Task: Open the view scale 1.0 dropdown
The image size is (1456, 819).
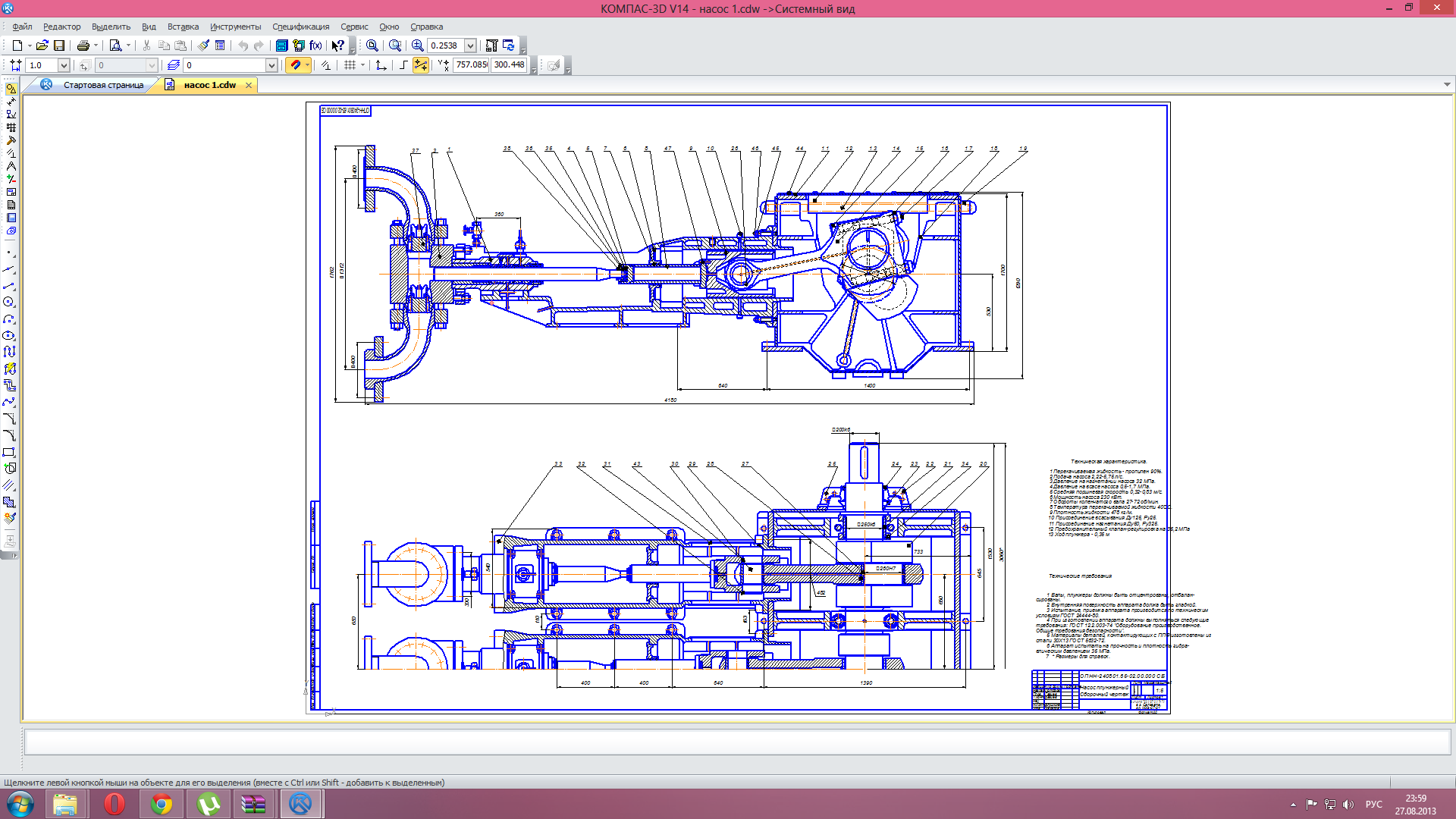Action: click(x=64, y=65)
